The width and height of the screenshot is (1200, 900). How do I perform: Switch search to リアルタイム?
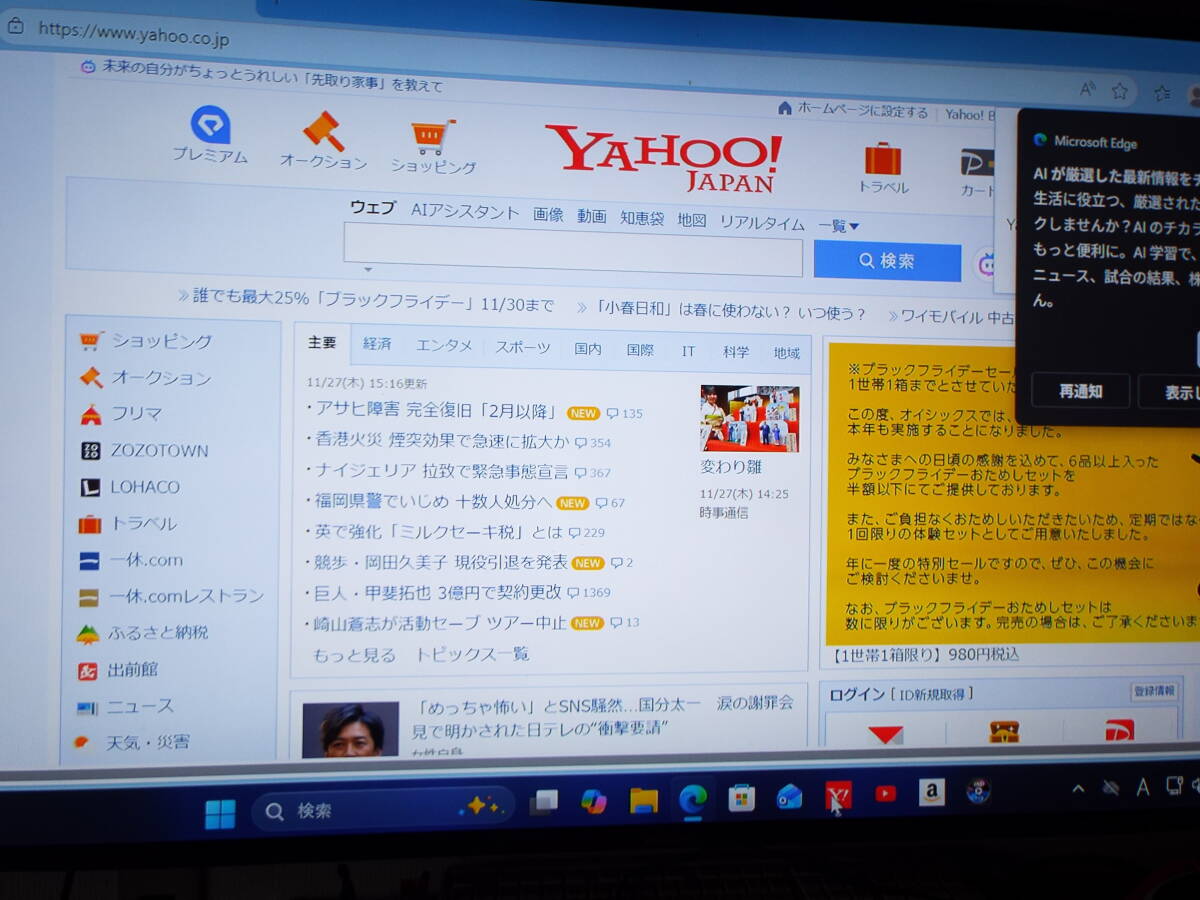pyautogui.click(x=762, y=223)
